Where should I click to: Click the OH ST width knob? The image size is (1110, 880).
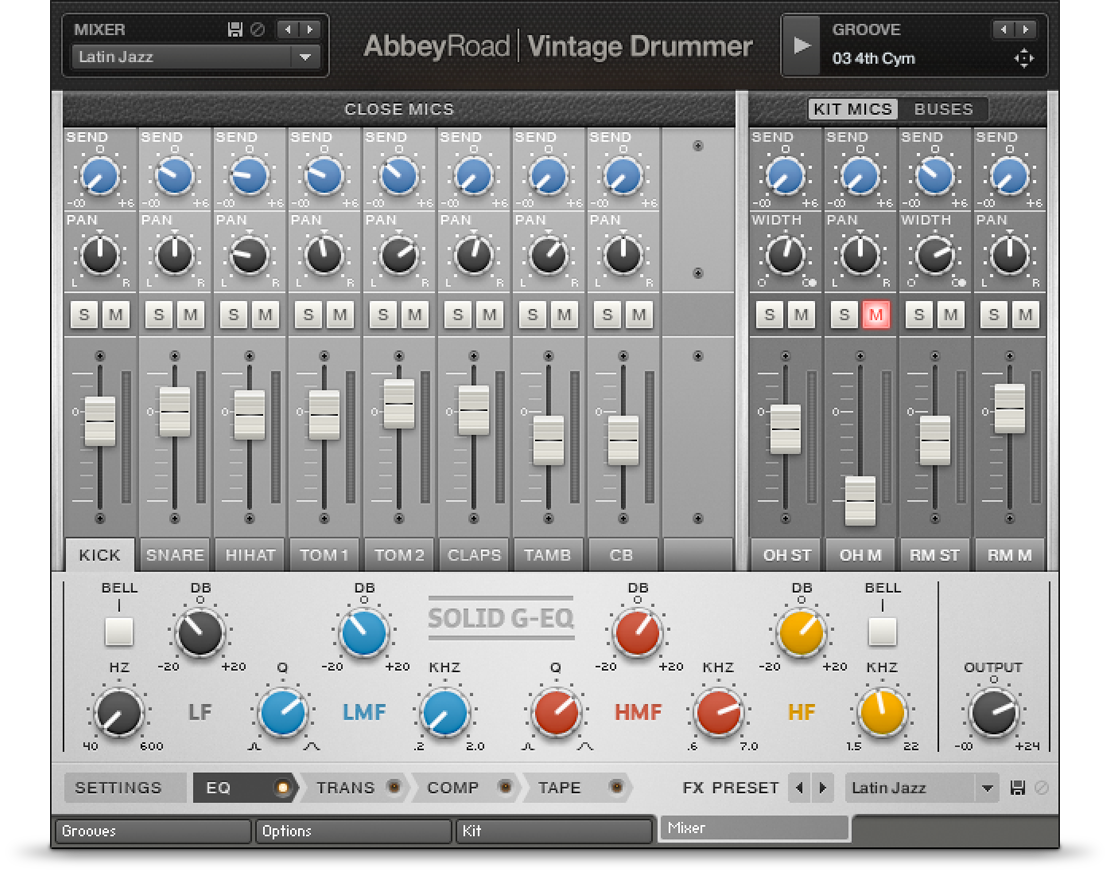click(785, 256)
